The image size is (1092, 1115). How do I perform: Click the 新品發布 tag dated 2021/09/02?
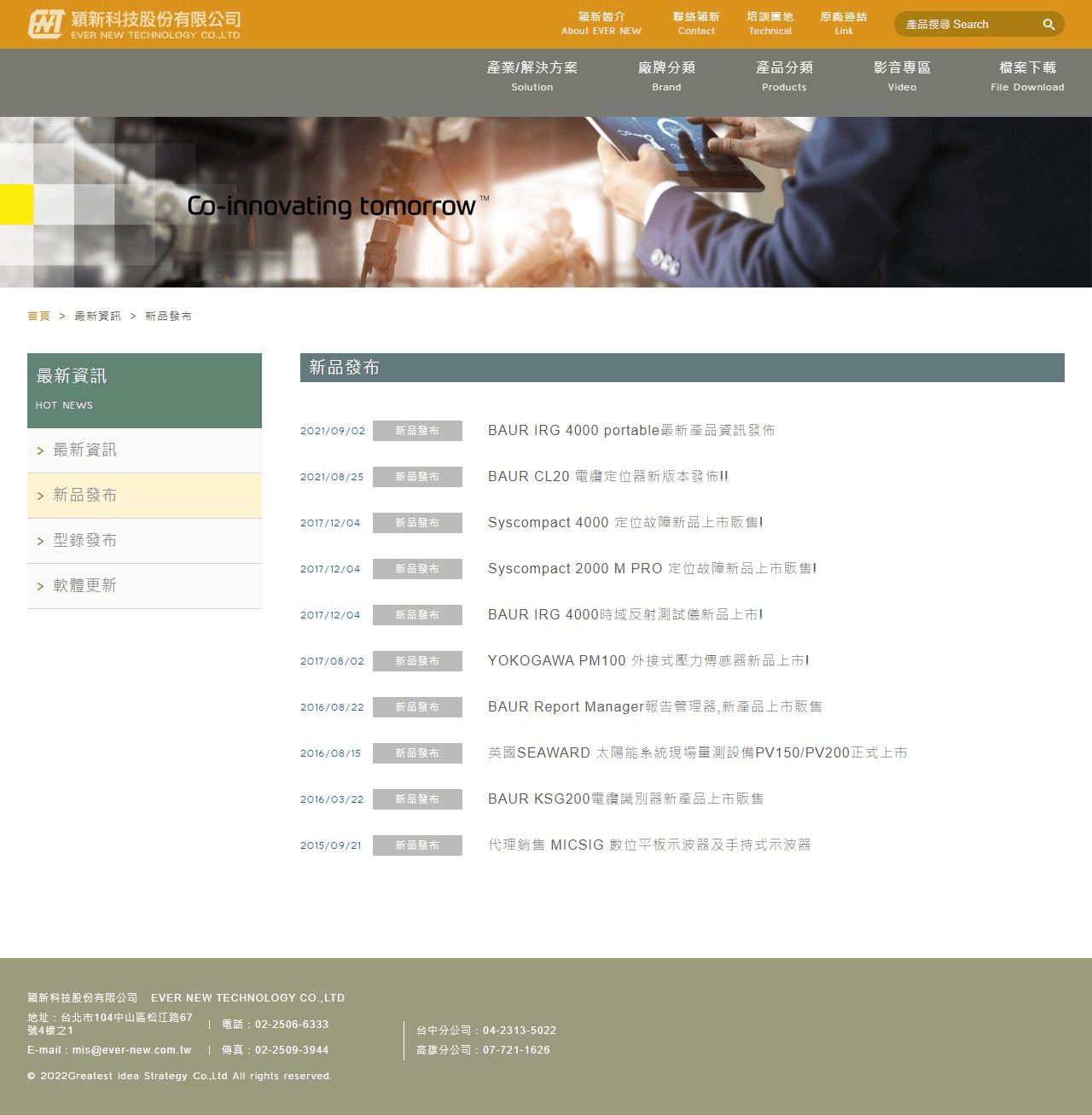(417, 431)
